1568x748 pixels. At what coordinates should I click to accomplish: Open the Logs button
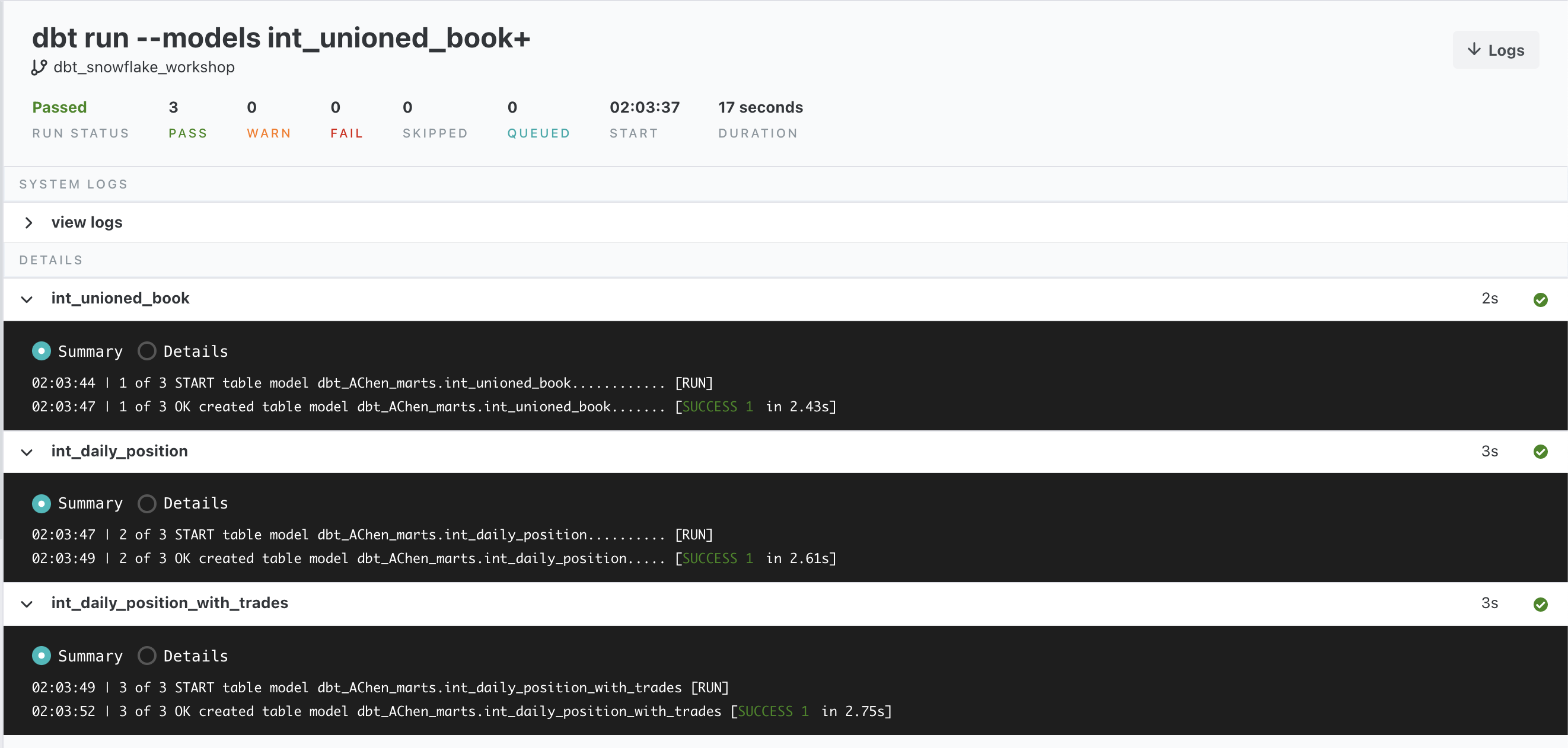click(x=1496, y=50)
